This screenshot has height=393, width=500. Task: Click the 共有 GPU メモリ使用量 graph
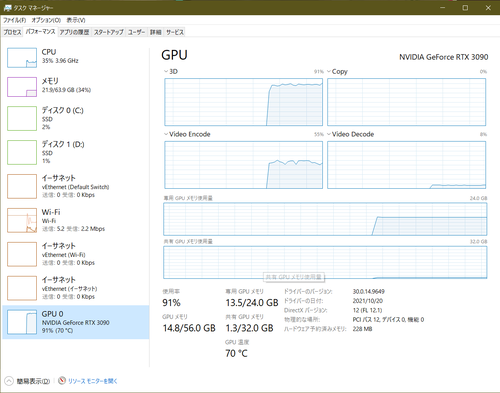coord(325,262)
